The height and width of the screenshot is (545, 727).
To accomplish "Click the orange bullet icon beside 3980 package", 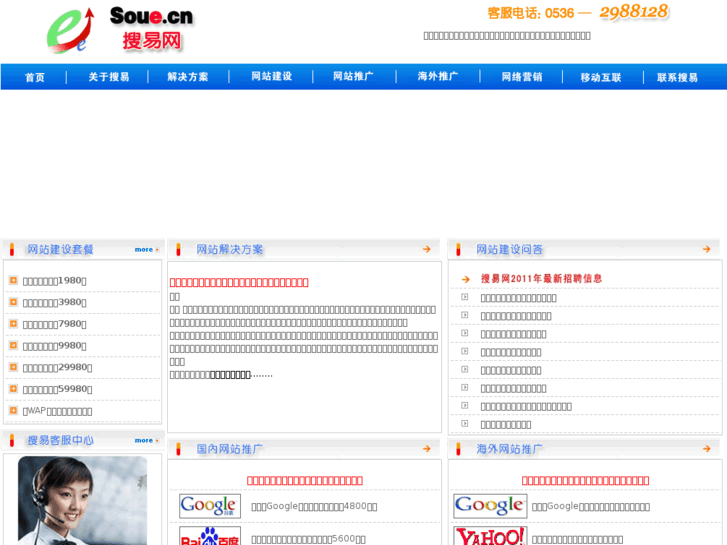I will click(13, 302).
